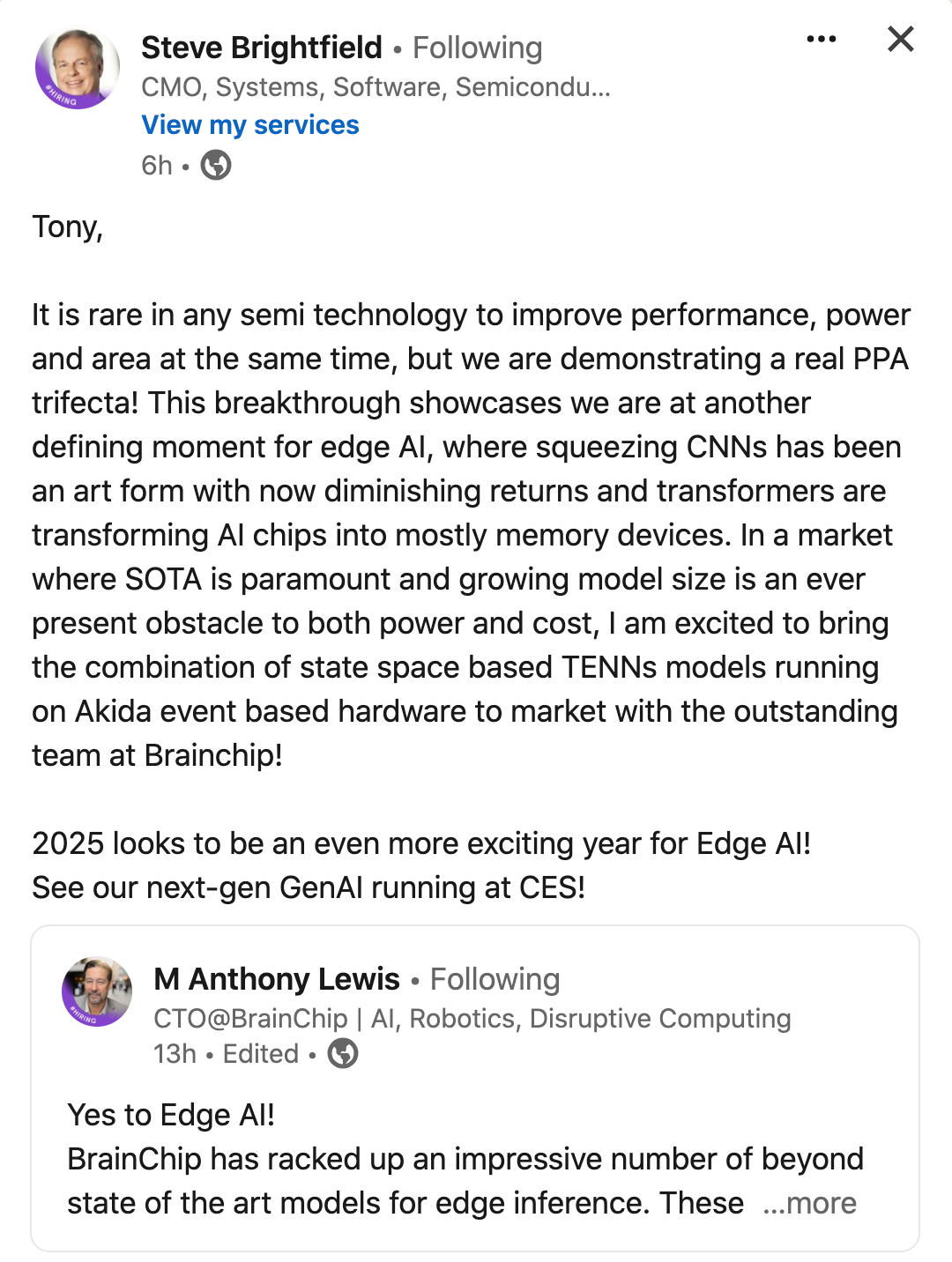Click the Edited label on reshared post

[x=261, y=1054]
